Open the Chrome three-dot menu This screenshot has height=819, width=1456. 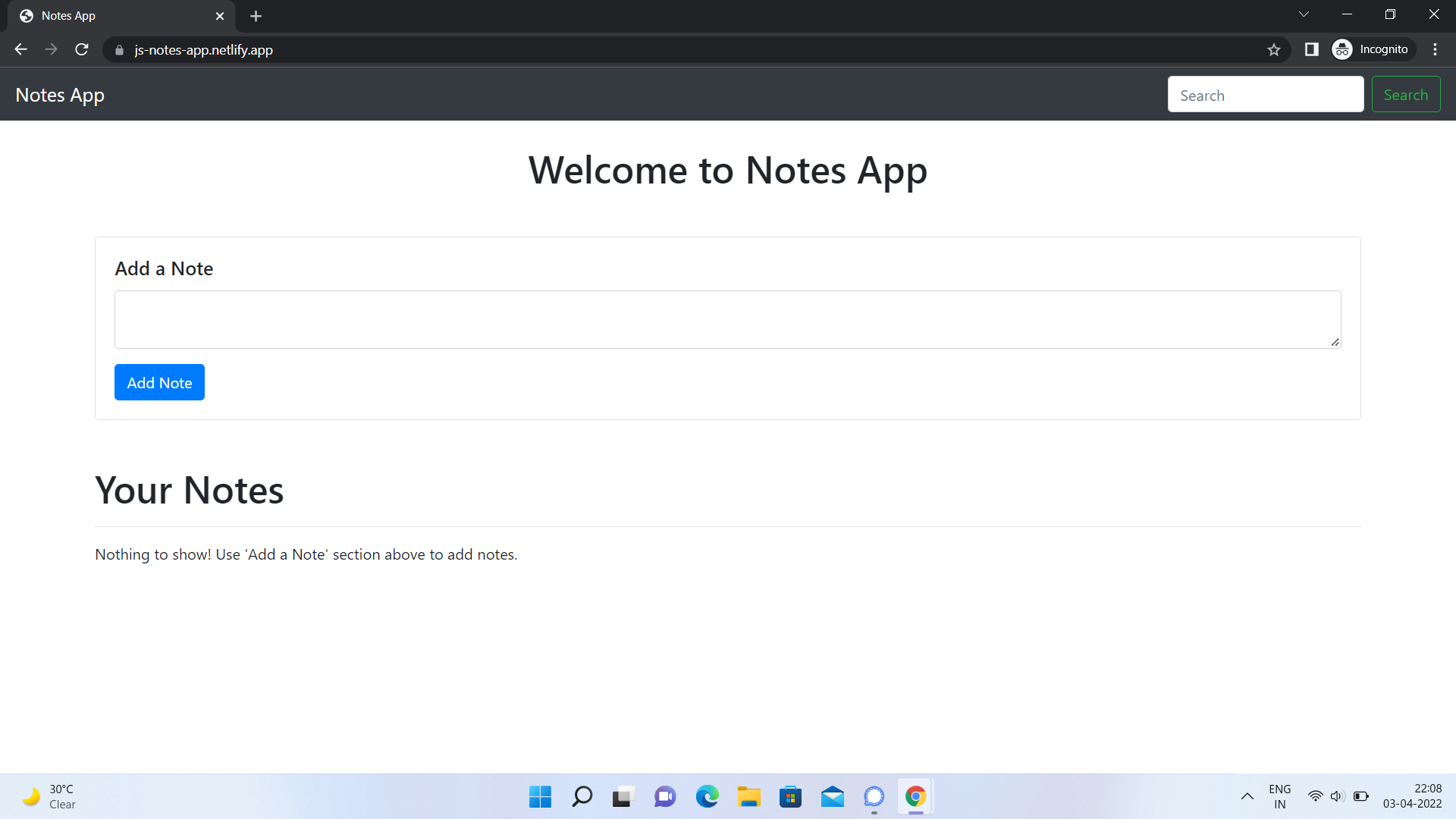point(1435,49)
